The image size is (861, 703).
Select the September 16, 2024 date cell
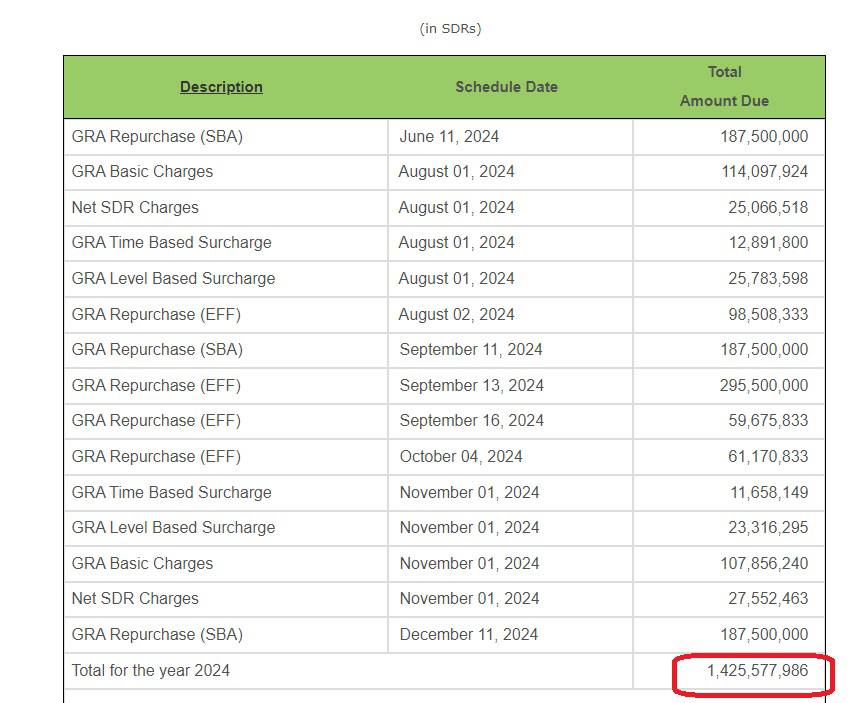[x=471, y=421]
